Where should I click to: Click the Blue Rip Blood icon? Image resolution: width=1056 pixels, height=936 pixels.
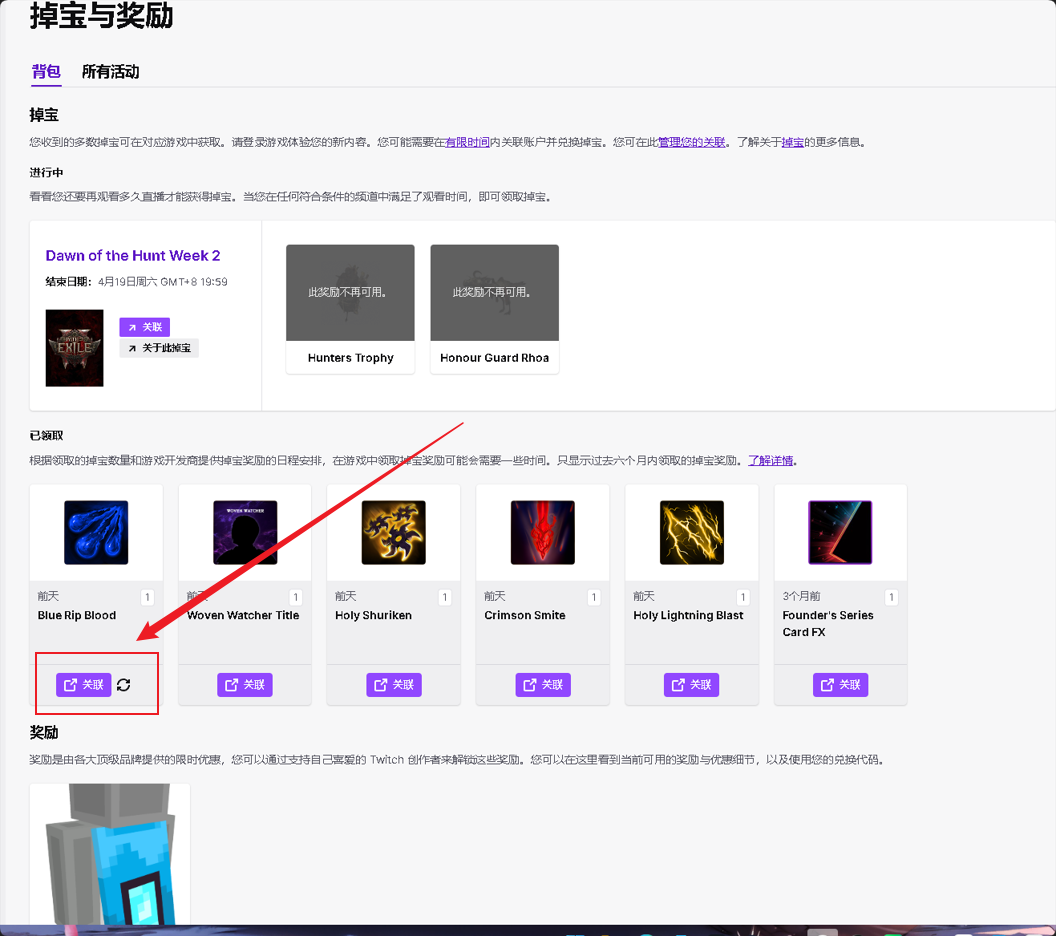click(x=96, y=533)
